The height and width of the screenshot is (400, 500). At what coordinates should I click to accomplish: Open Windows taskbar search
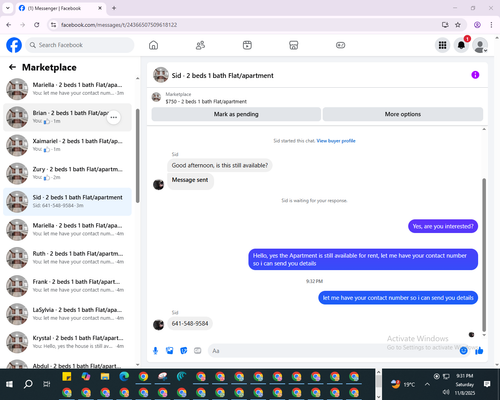tap(28, 384)
